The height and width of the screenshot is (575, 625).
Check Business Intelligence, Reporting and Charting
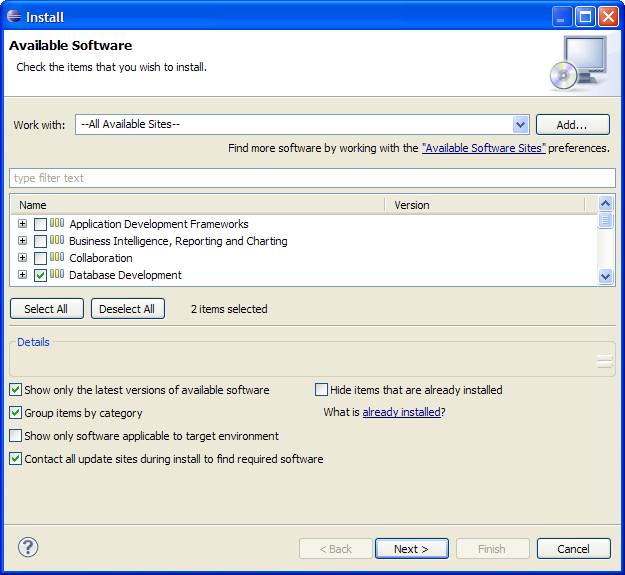(x=40, y=241)
